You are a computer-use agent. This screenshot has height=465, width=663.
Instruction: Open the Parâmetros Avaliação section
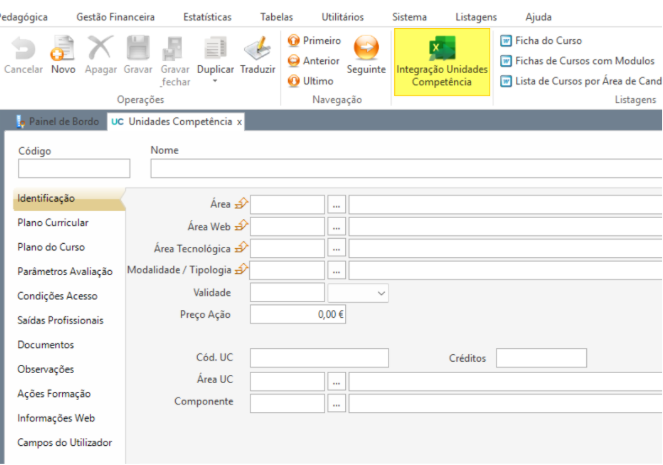click(x=65, y=271)
